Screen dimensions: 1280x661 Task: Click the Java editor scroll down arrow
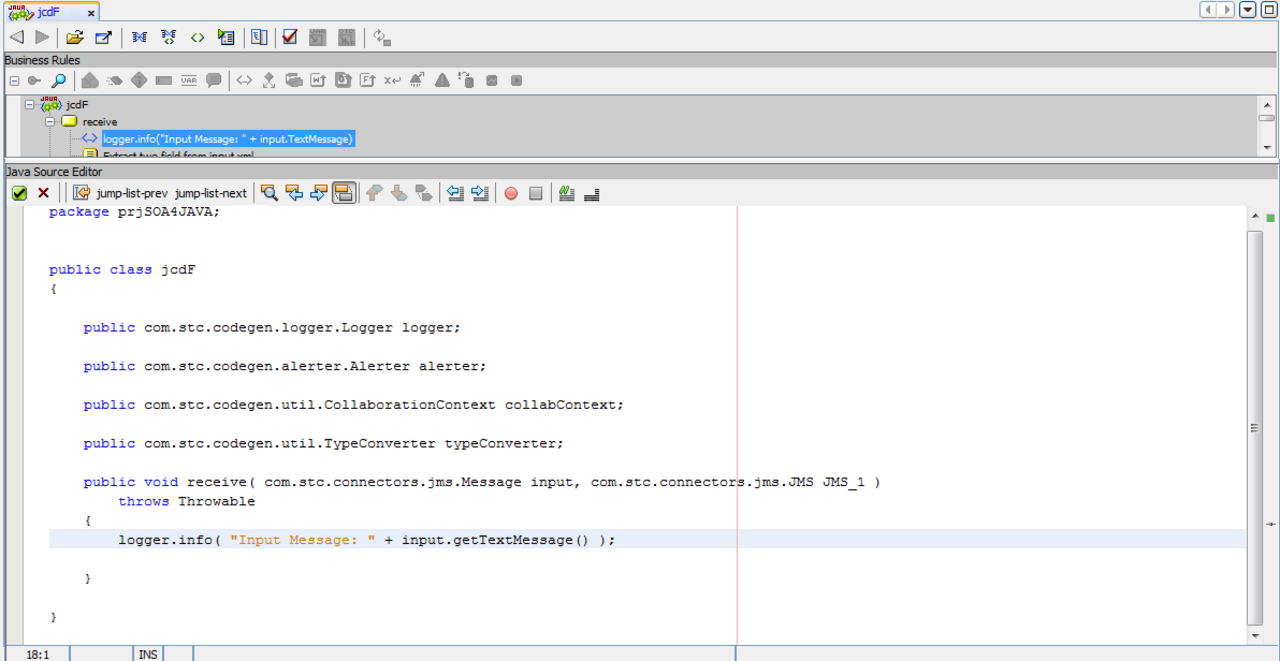[1255, 635]
